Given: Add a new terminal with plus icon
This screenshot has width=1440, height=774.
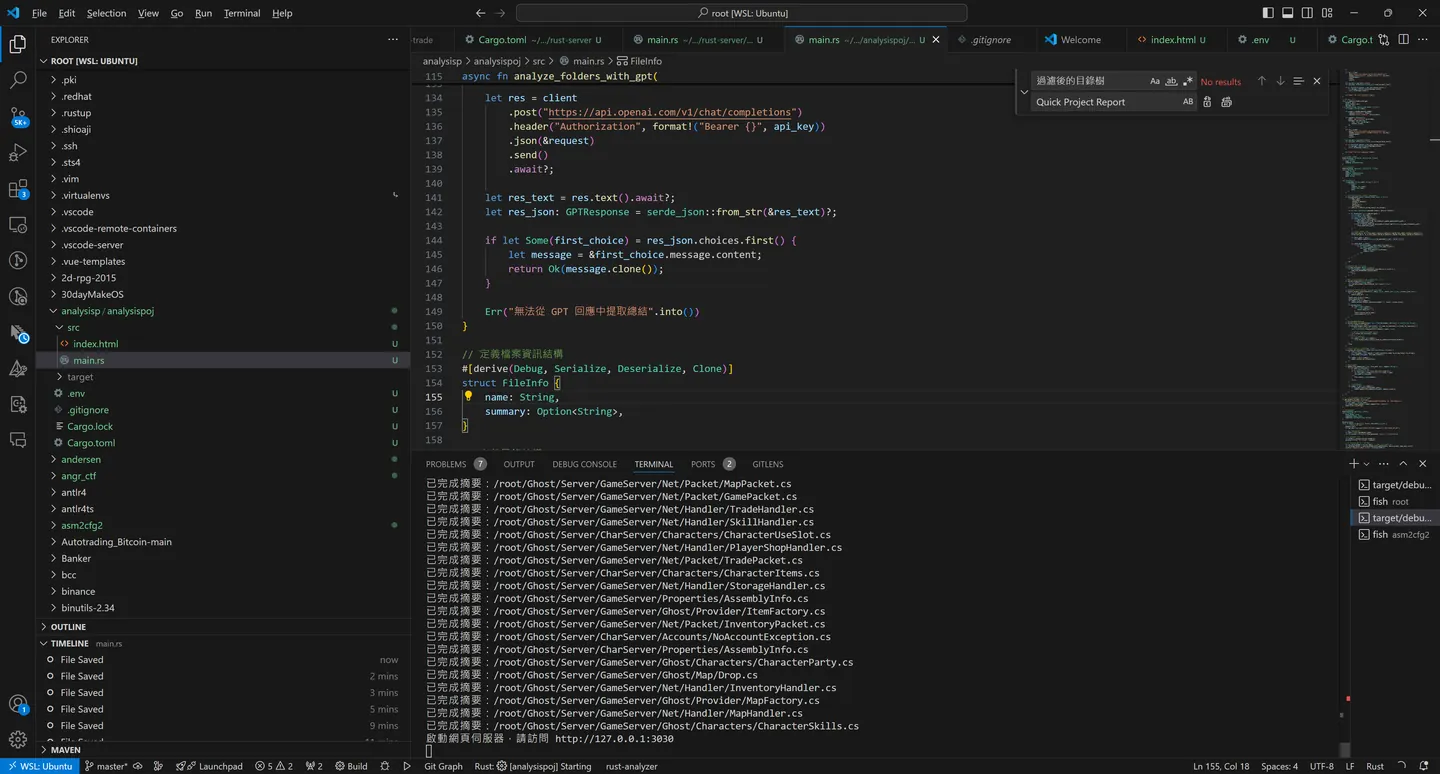Looking at the screenshot, I should (x=1354, y=464).
